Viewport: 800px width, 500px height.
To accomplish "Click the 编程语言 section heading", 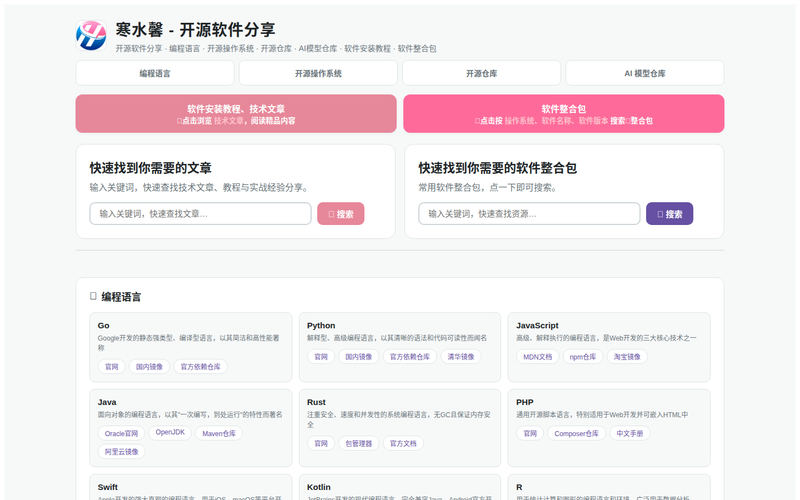I will (x=121, y=297).
